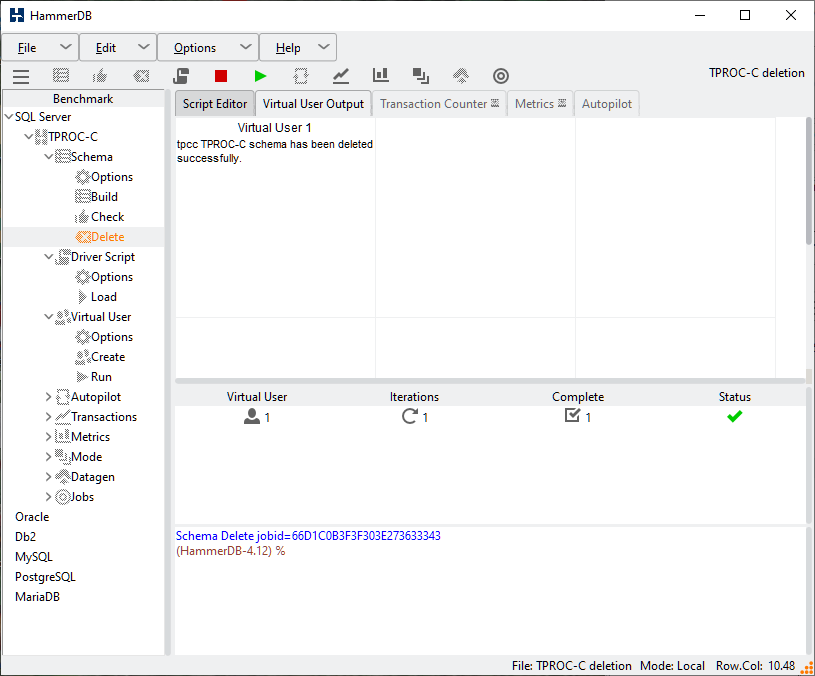The width and height of the screenshot is (815, 676).
Task: Expand the Datagen tree node
Action: click(x=49, y=476)
